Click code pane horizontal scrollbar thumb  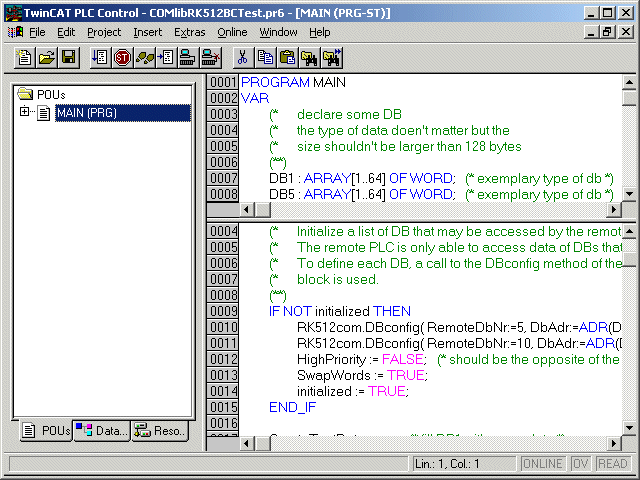(x=262, y=443)
